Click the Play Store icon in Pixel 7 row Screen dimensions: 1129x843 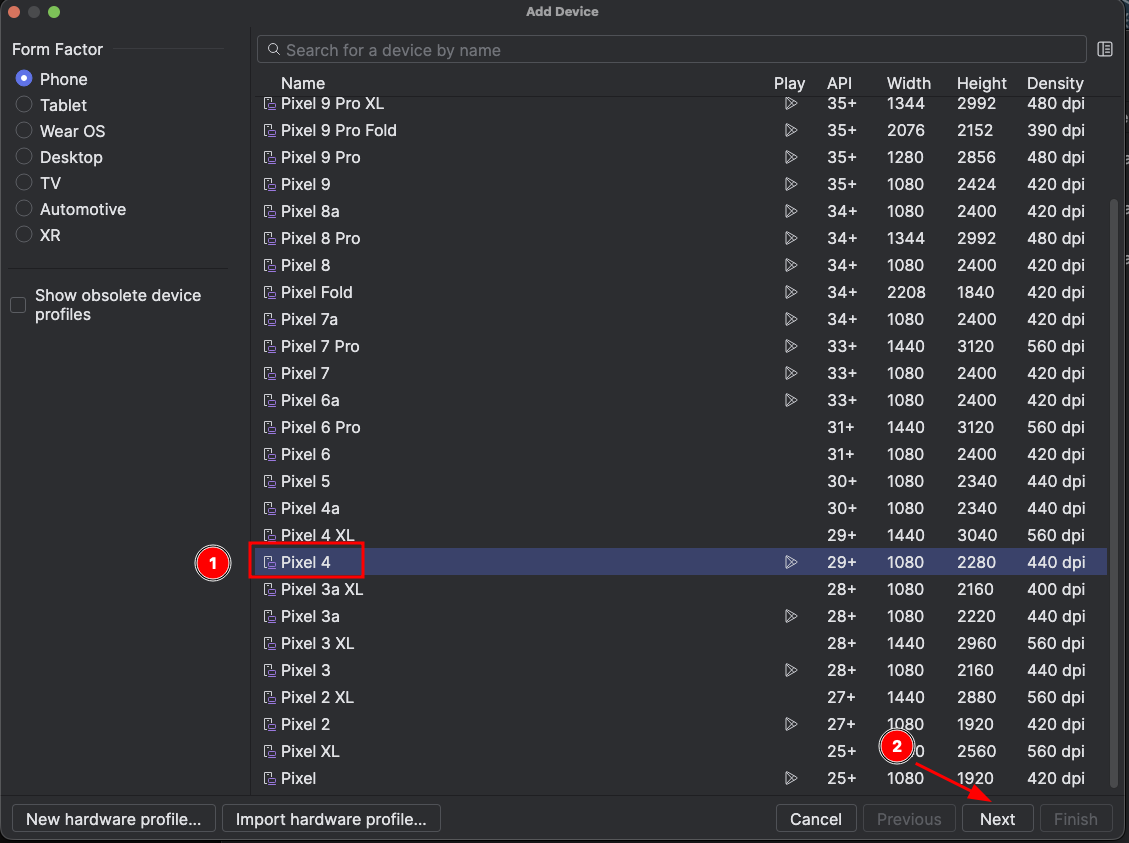791,373
